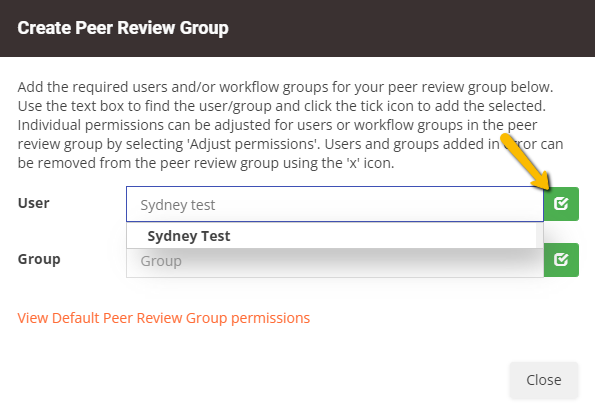Screen dimensions: 595x416
Task: Follow the orange permissions hyperlink
Action: [x=164, y=318]
